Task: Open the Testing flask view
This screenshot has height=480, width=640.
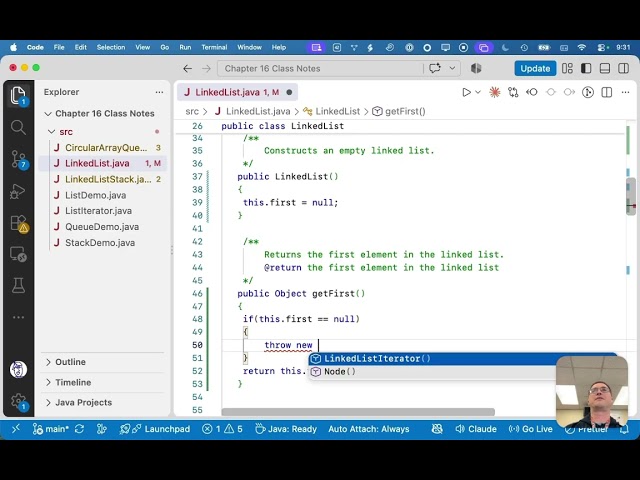Action: coord(18,286)
